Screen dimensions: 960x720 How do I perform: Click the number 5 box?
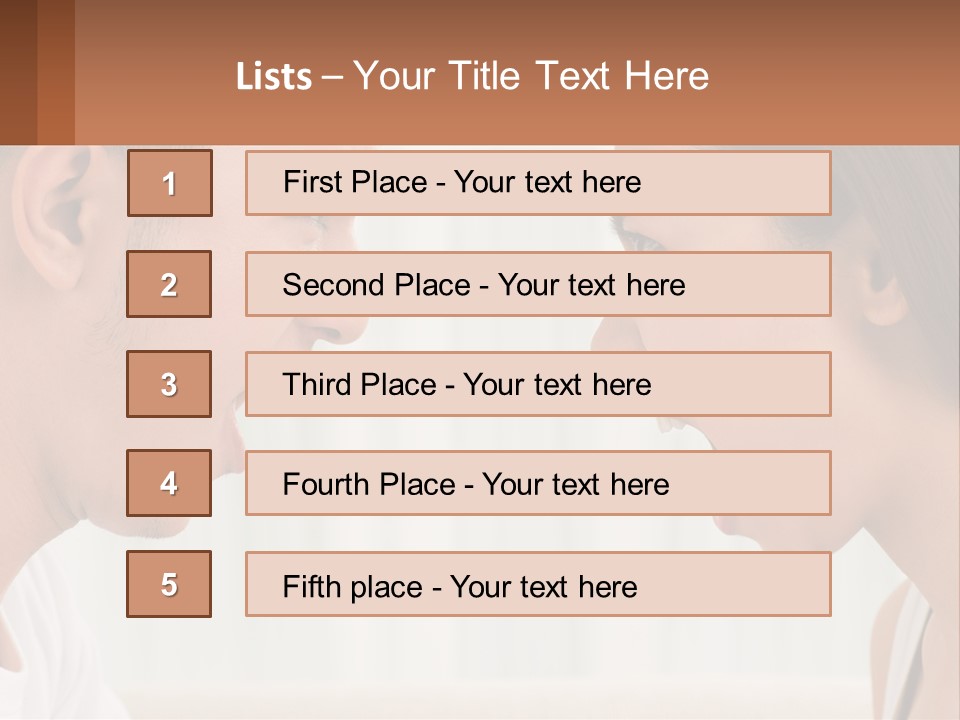pyautogui.click(x=169, y=584)
